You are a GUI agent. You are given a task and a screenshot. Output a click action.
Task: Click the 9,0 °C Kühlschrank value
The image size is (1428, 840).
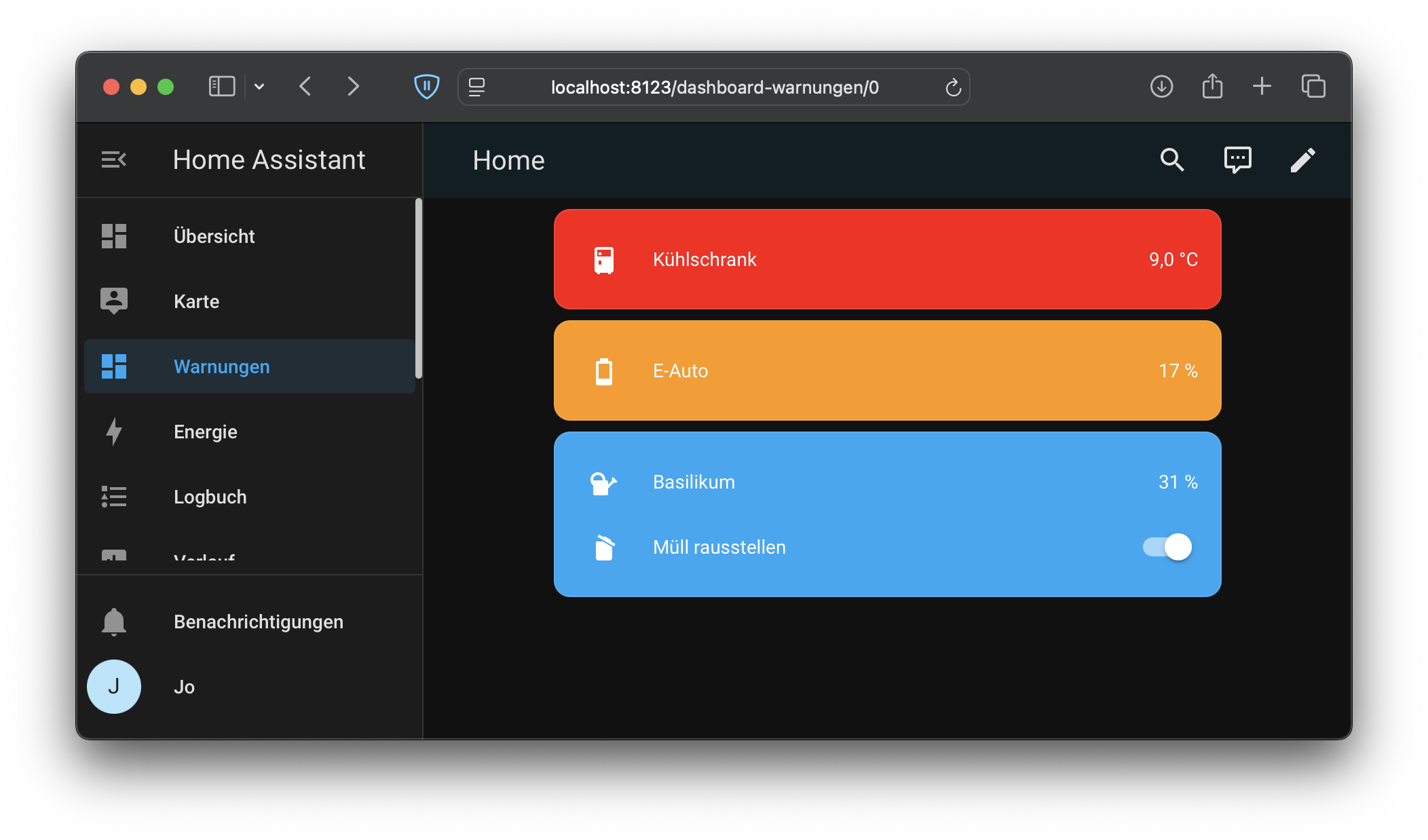[1173, 260]
